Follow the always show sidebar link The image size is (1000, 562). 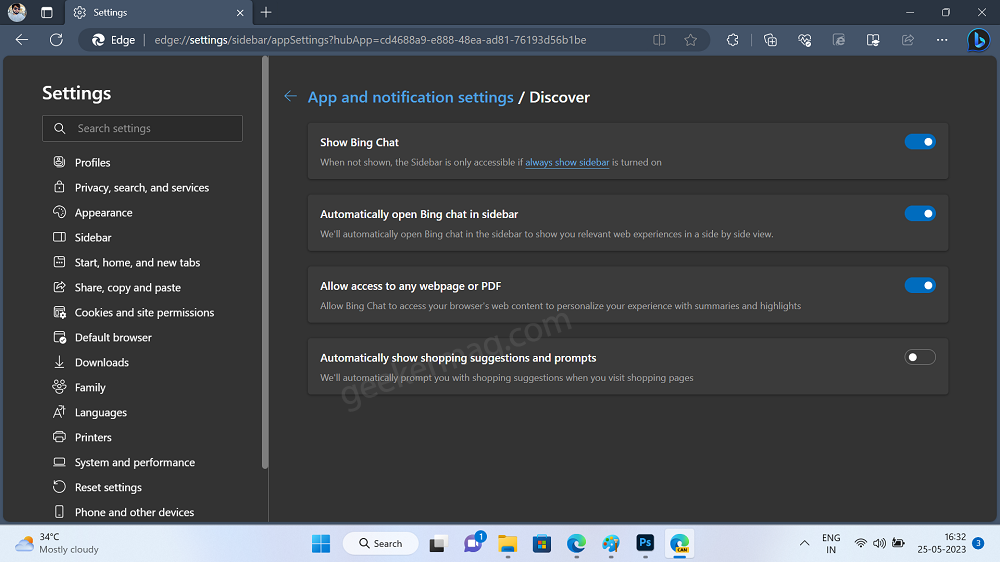tap(567, 162)
